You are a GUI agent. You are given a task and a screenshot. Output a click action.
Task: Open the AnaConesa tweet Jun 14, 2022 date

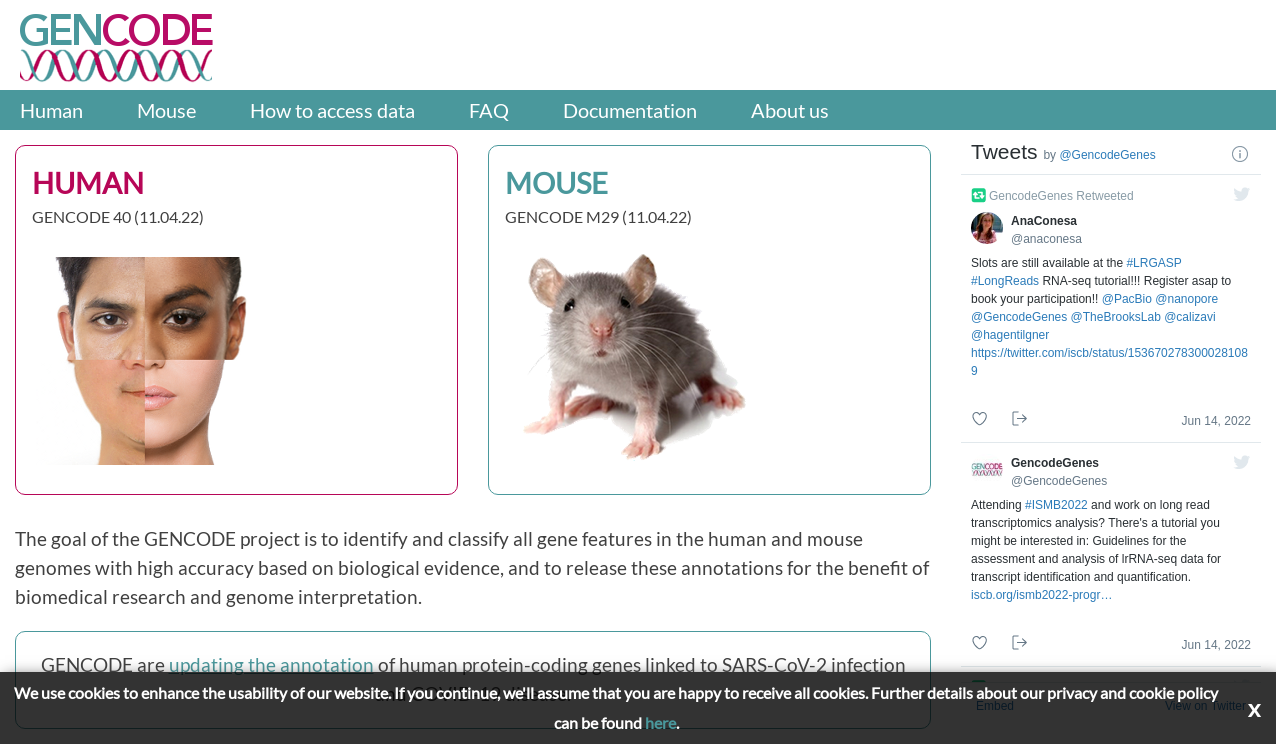pyautogui.click(x=1216, y=421)
